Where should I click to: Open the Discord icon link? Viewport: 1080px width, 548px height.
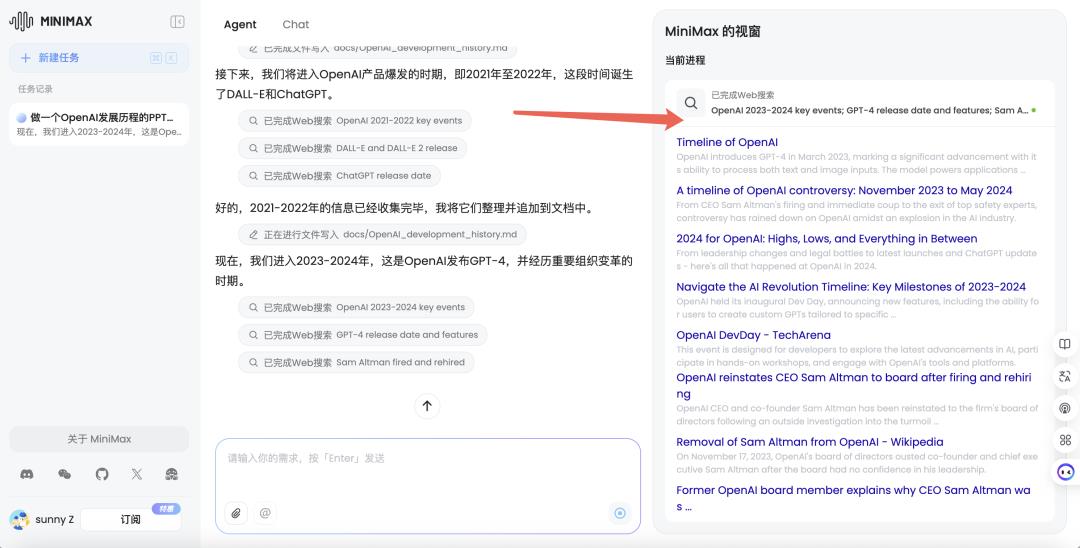tap(27, 474)
